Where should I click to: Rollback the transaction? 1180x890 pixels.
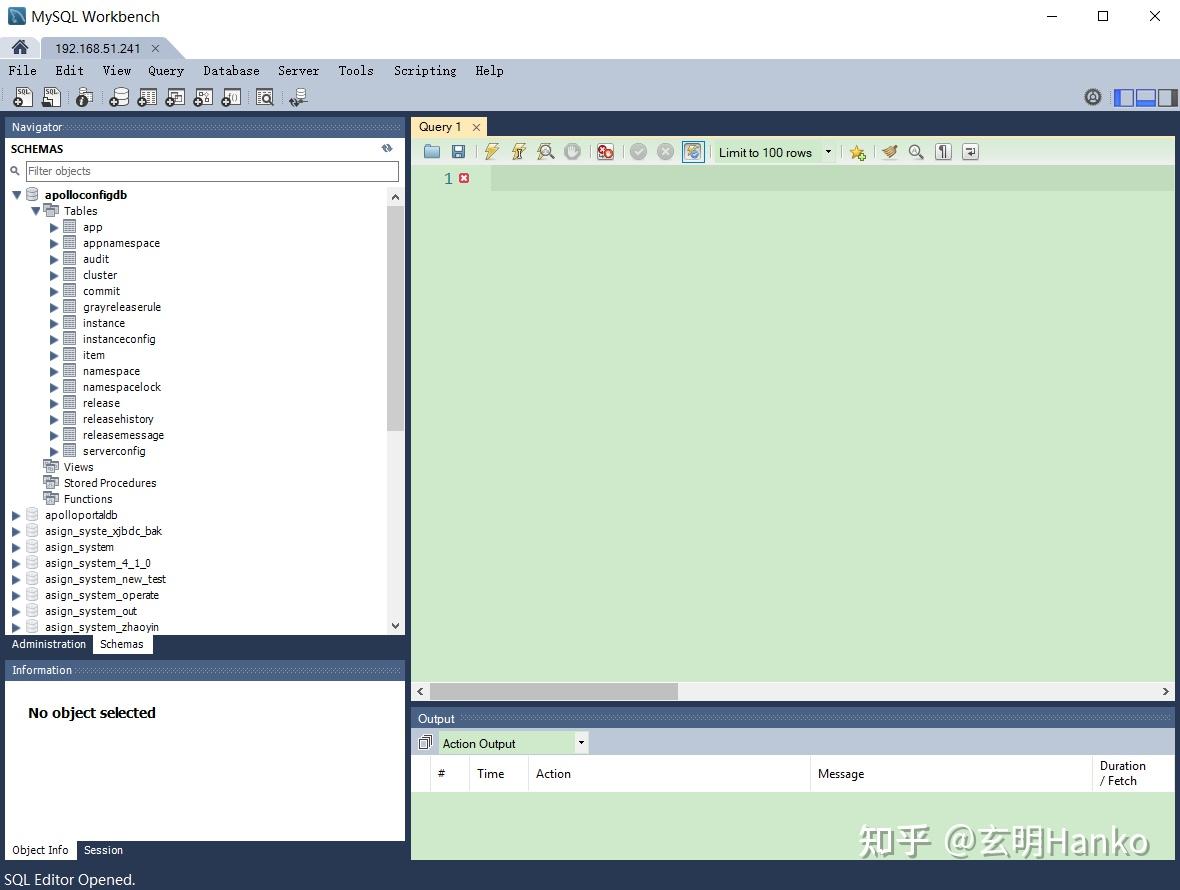[x=665, y=152]
